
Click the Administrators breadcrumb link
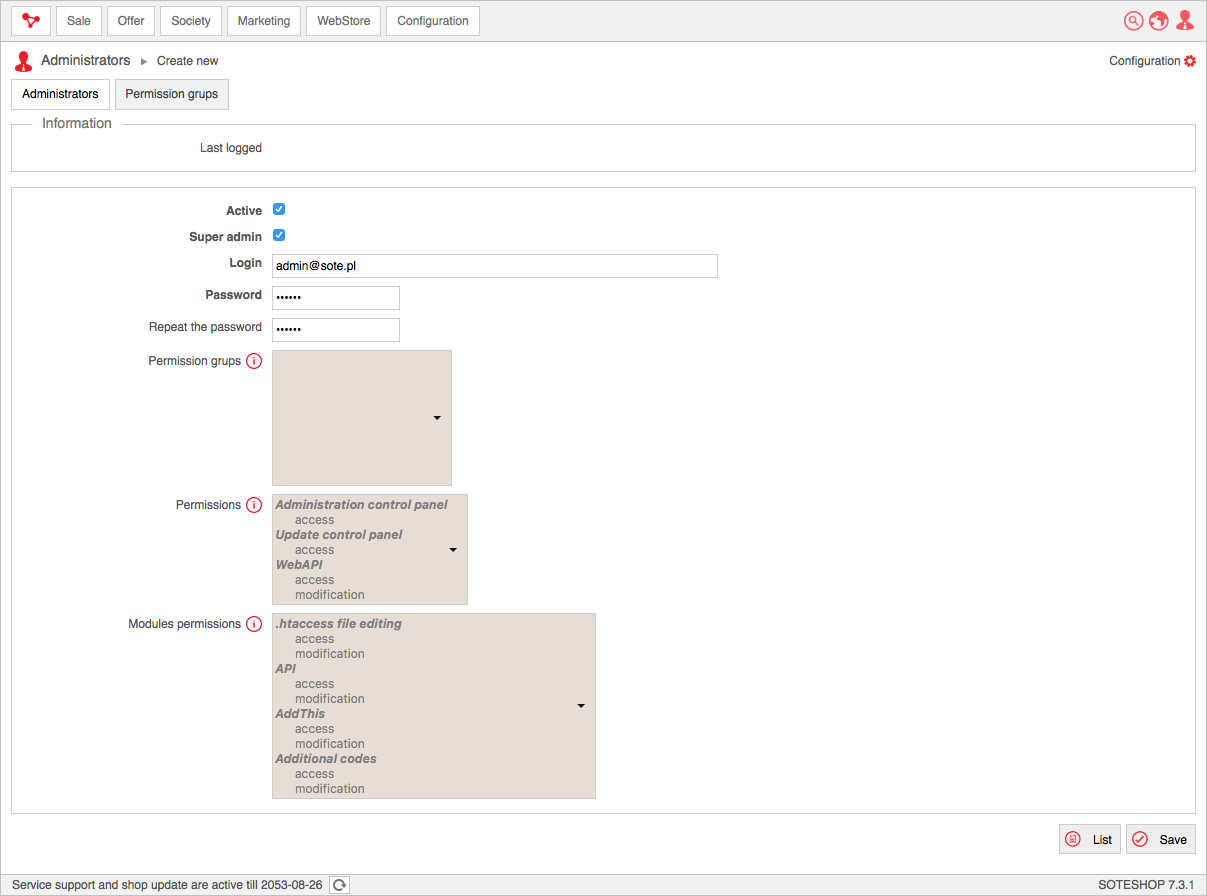tap(86, 61)
